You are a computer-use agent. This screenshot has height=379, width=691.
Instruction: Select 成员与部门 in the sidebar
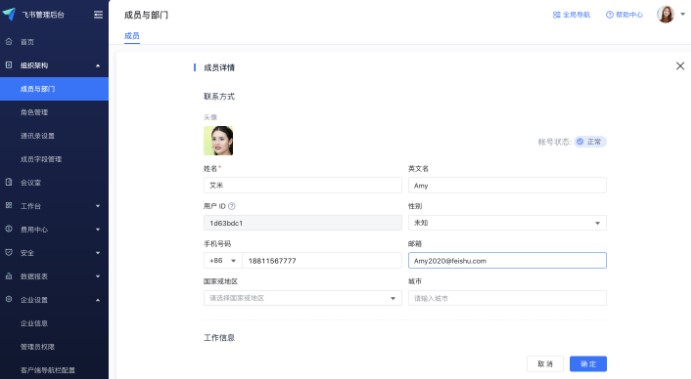point(54,89)
